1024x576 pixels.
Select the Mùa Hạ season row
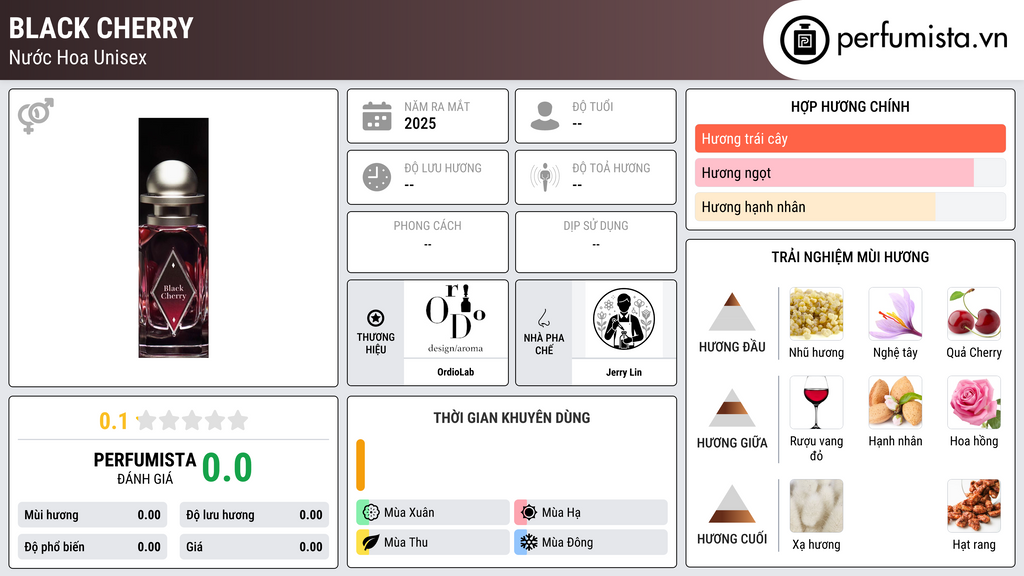point(591,512)
